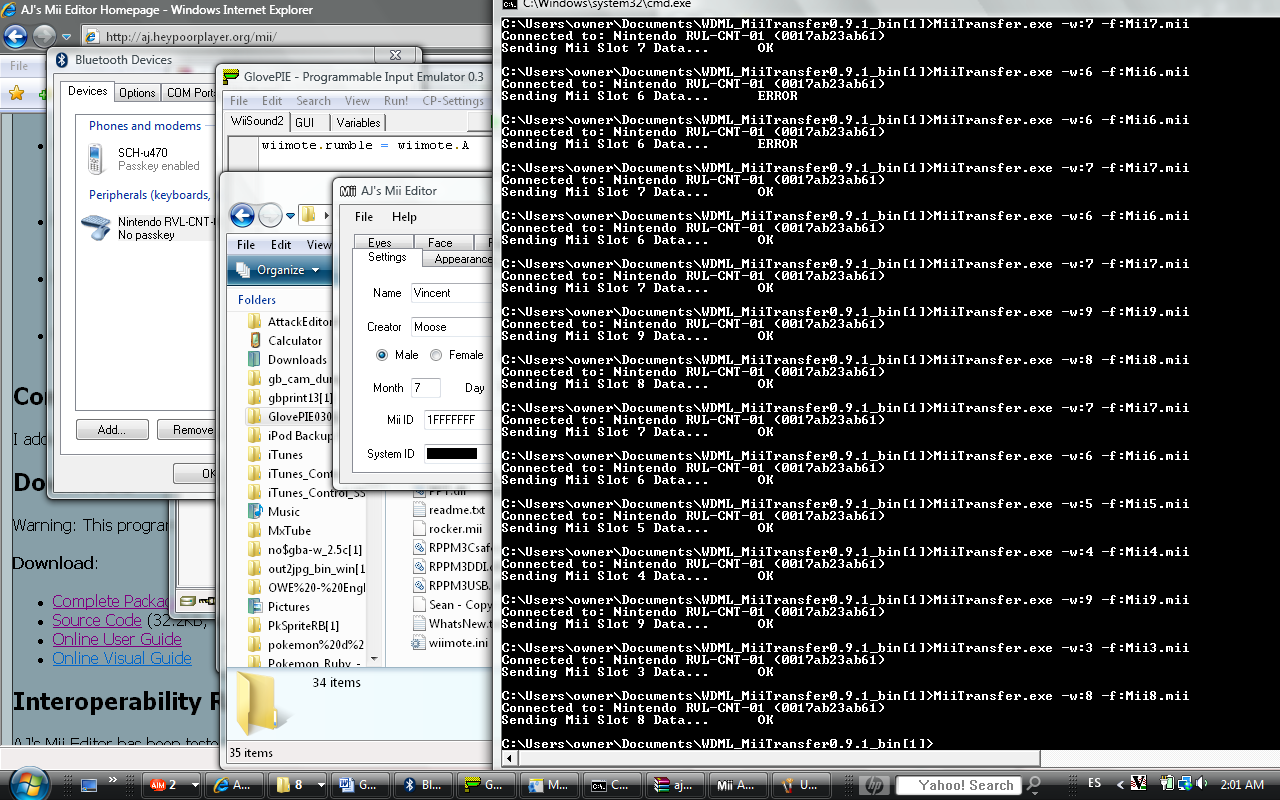Click the wiimote.ini file icon
Screen dimensions: 1280x800
point(420,643)
